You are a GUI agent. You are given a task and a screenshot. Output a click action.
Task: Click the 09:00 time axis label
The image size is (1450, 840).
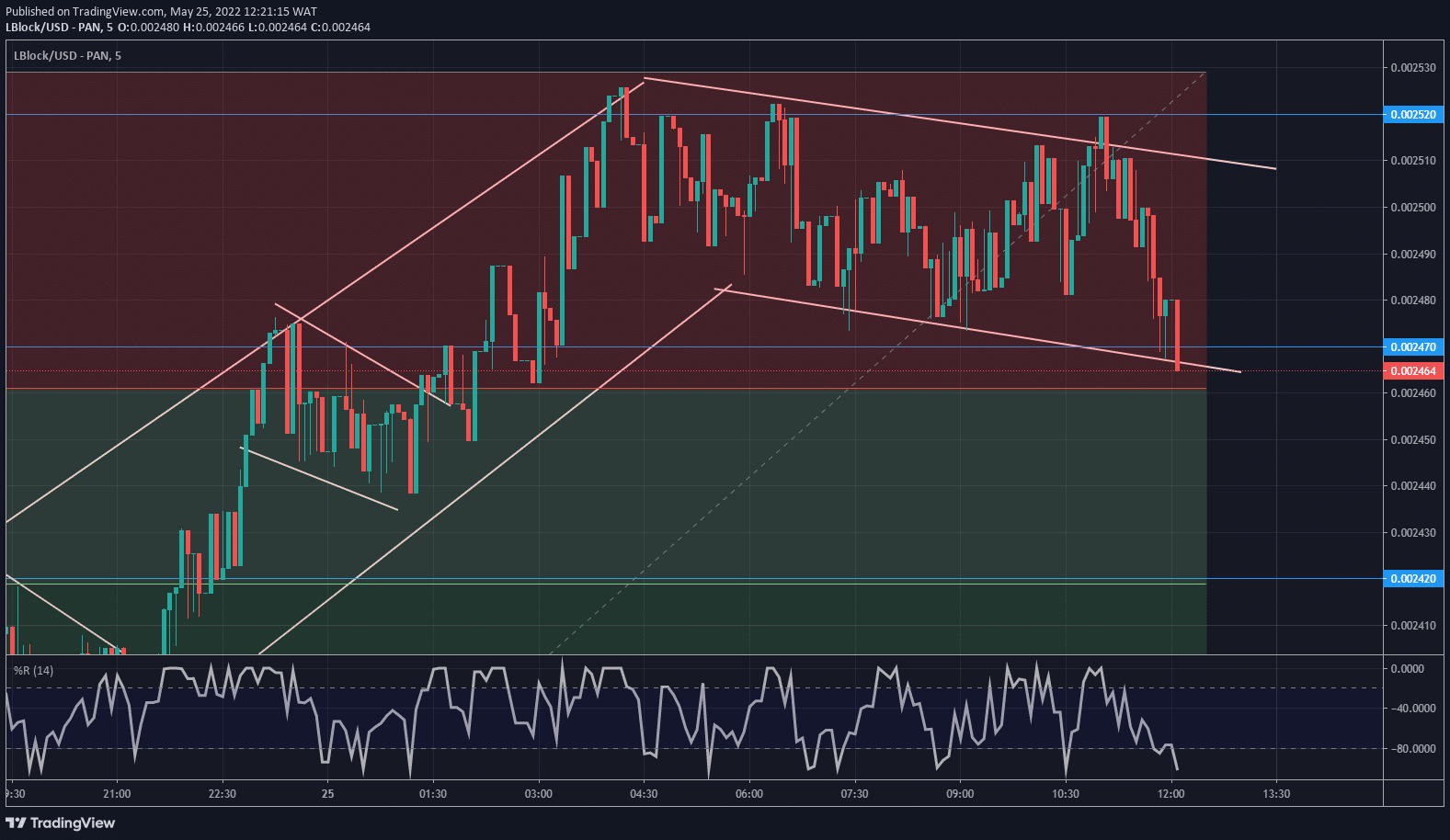point(960,794)
